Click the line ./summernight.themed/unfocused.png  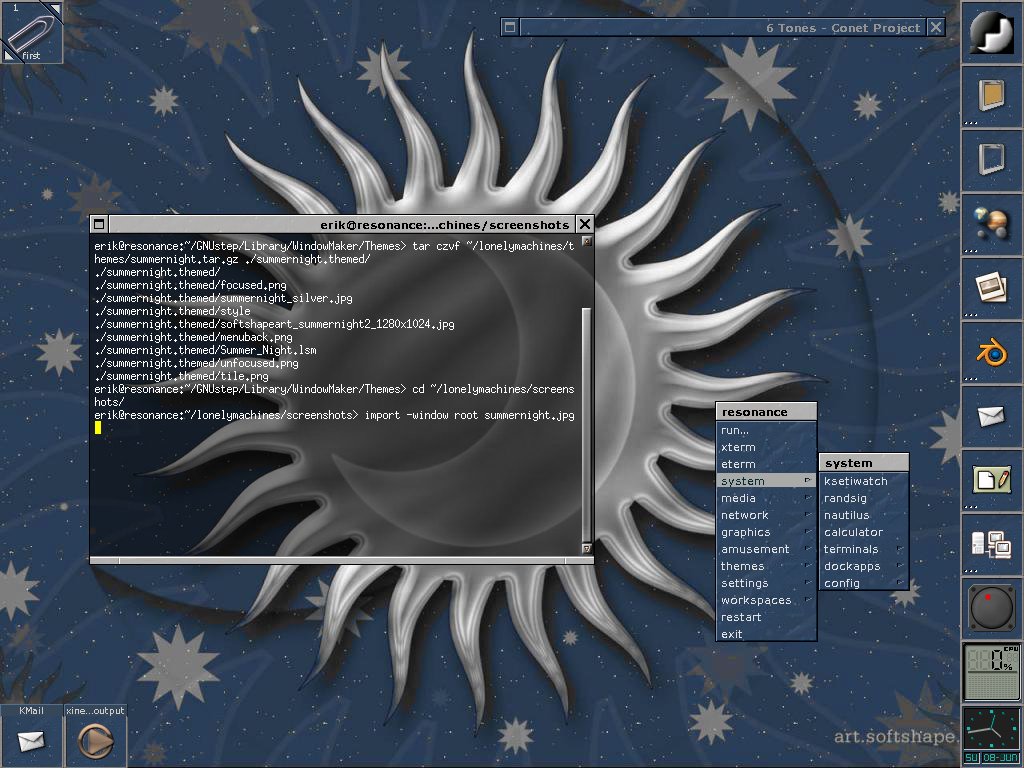(x=196, y=363)
